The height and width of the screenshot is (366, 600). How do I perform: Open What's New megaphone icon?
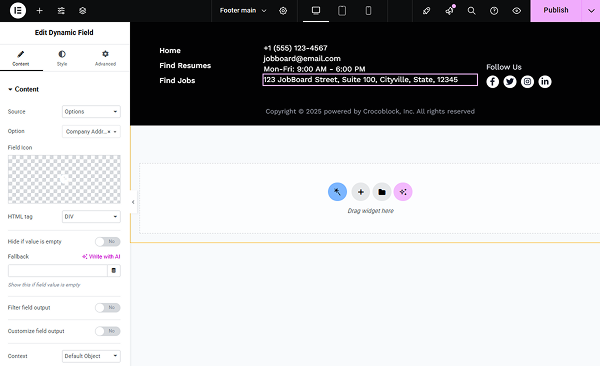tap(449, 11)
